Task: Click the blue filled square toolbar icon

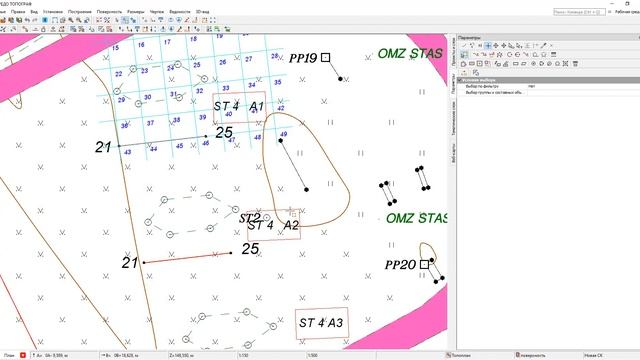Action: 44,20
